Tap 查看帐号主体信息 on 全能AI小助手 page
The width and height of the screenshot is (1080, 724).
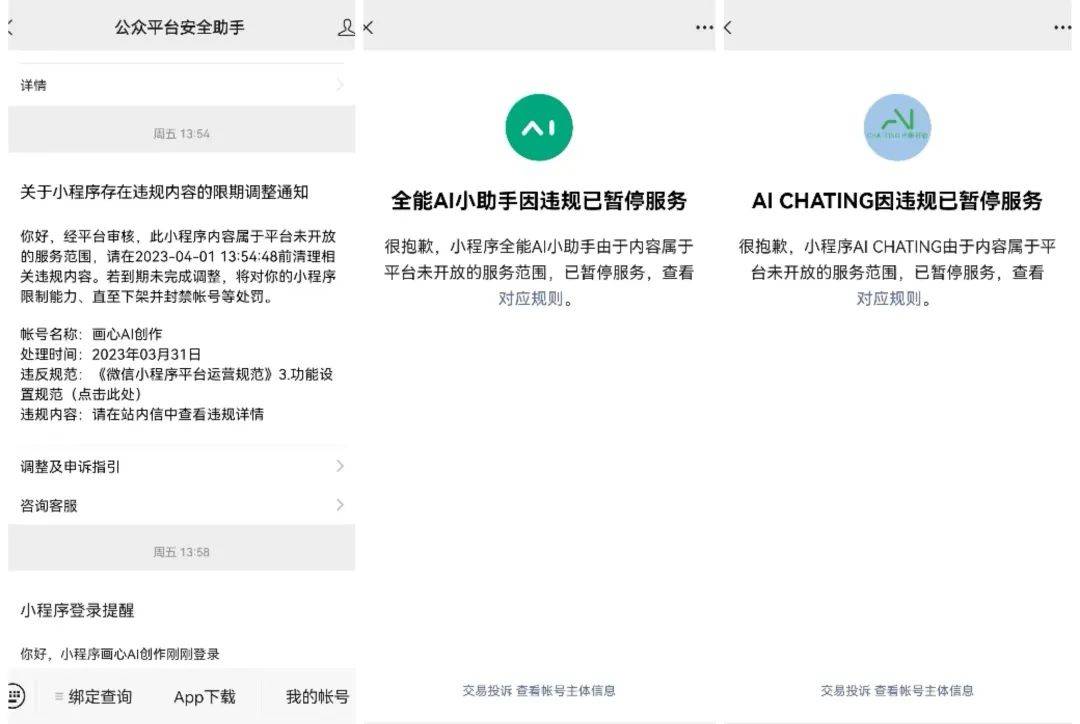pyautogui.click(x=565, y=690)
